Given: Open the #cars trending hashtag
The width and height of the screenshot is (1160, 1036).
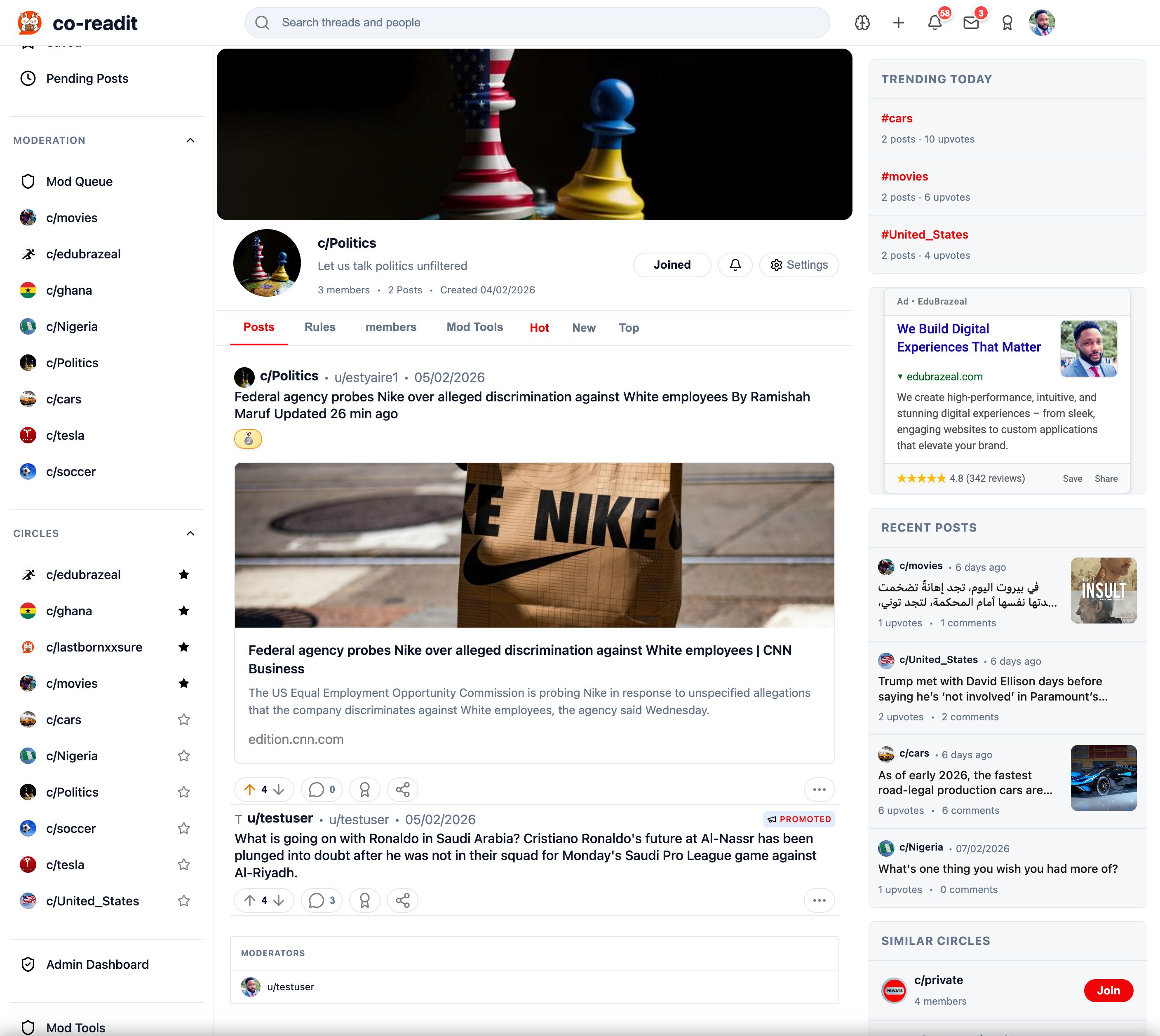Looking at the screenshot, I should 896,118.
